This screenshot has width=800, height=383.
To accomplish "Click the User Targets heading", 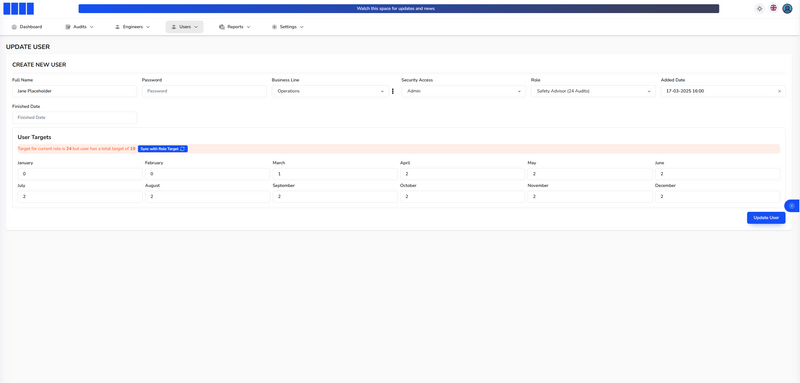I will coord(34,137).
